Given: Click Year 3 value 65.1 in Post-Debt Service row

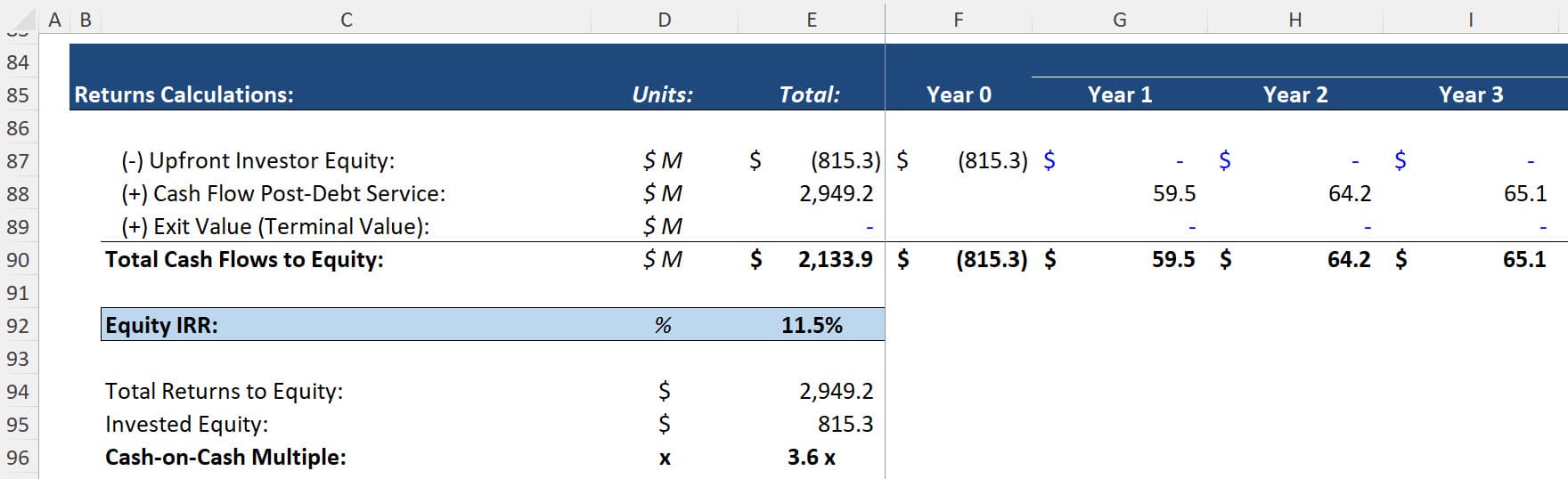Looking at the screenshot, I should click(1525, 194).
